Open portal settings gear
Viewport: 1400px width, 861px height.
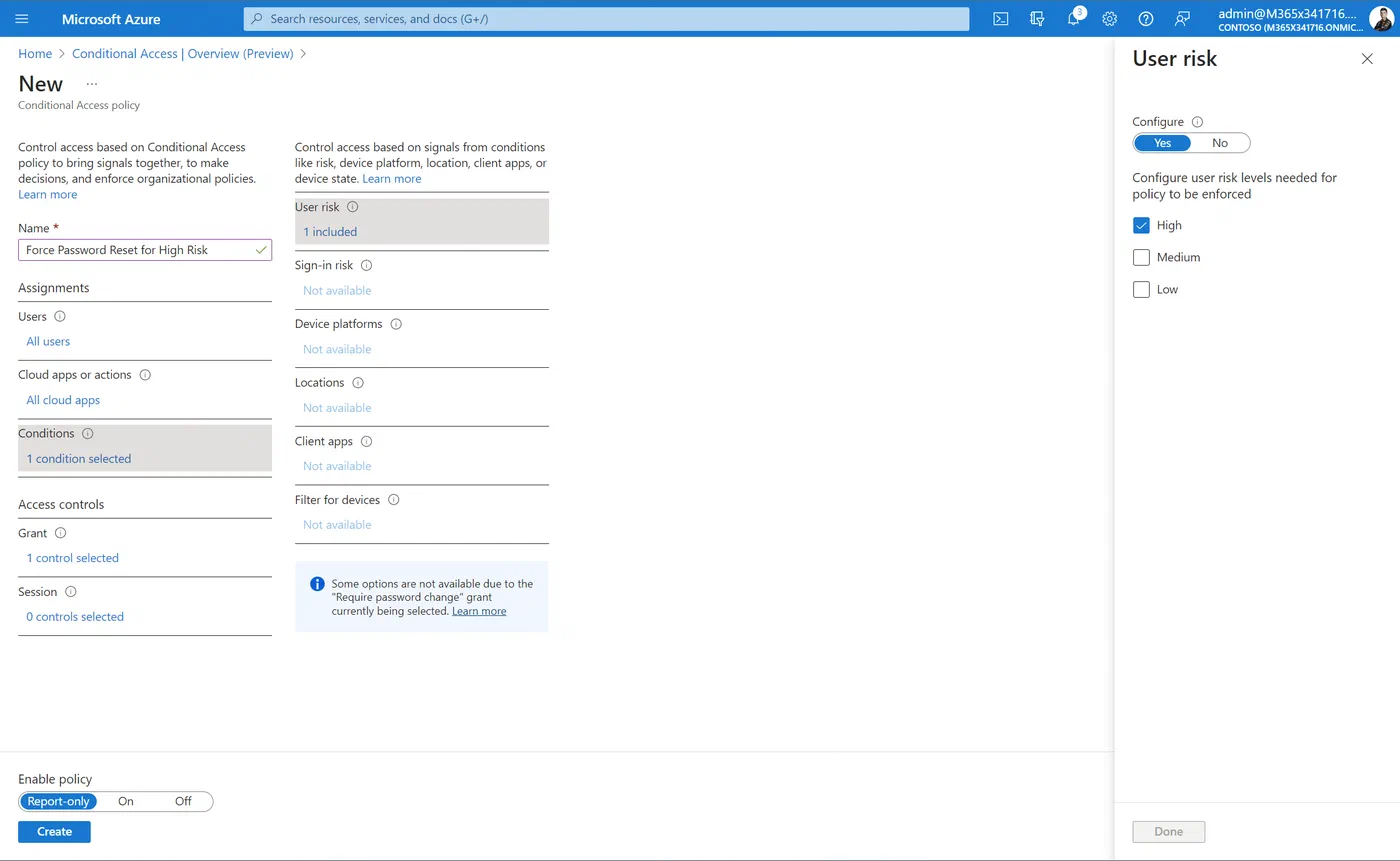point(1110,19)
